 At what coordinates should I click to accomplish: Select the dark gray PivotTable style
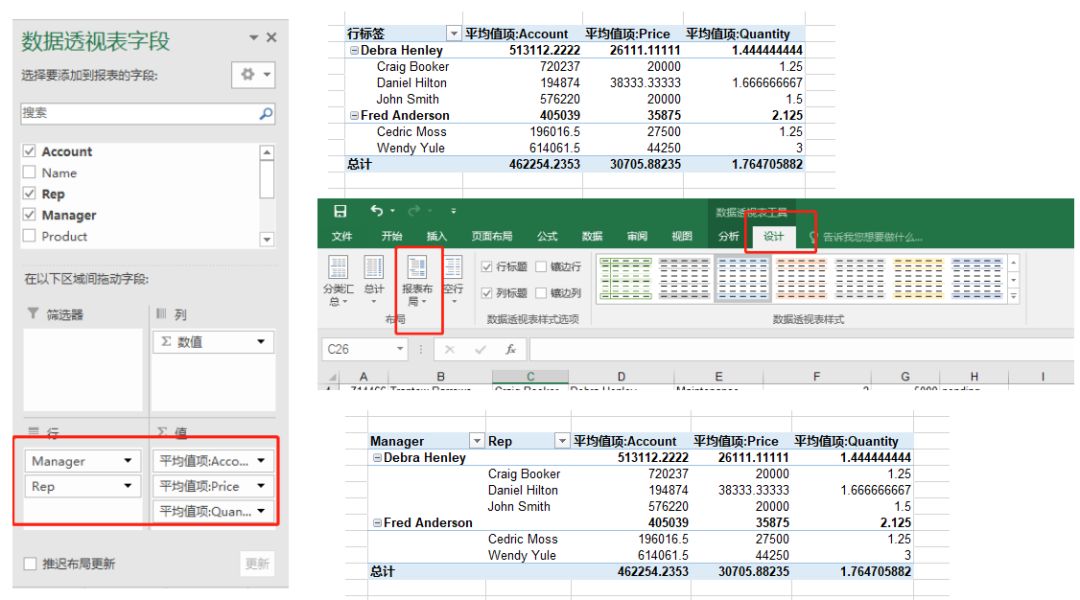tap(684, 278)
